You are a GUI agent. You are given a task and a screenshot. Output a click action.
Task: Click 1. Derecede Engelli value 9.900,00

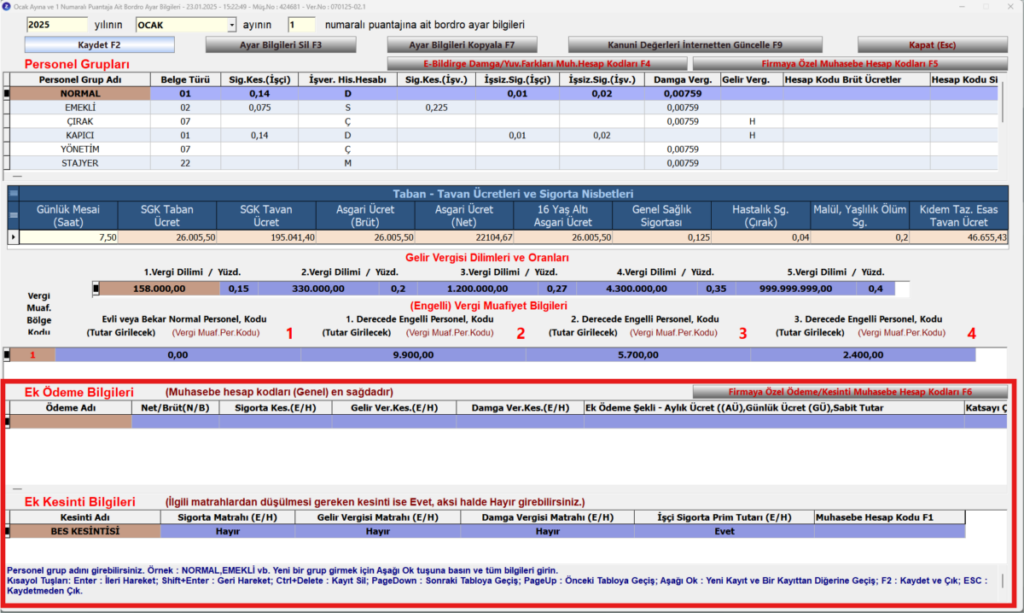pos(413,355)
